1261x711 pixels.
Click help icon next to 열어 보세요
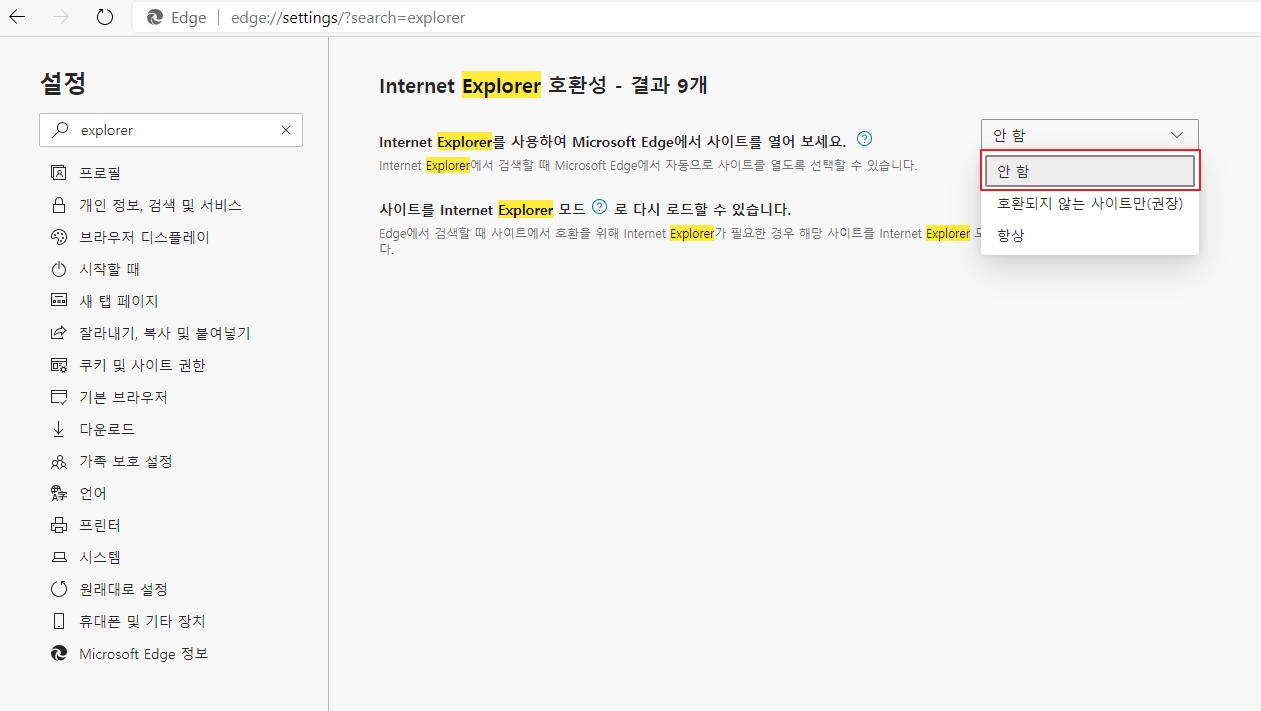click(x=865, y=139)
